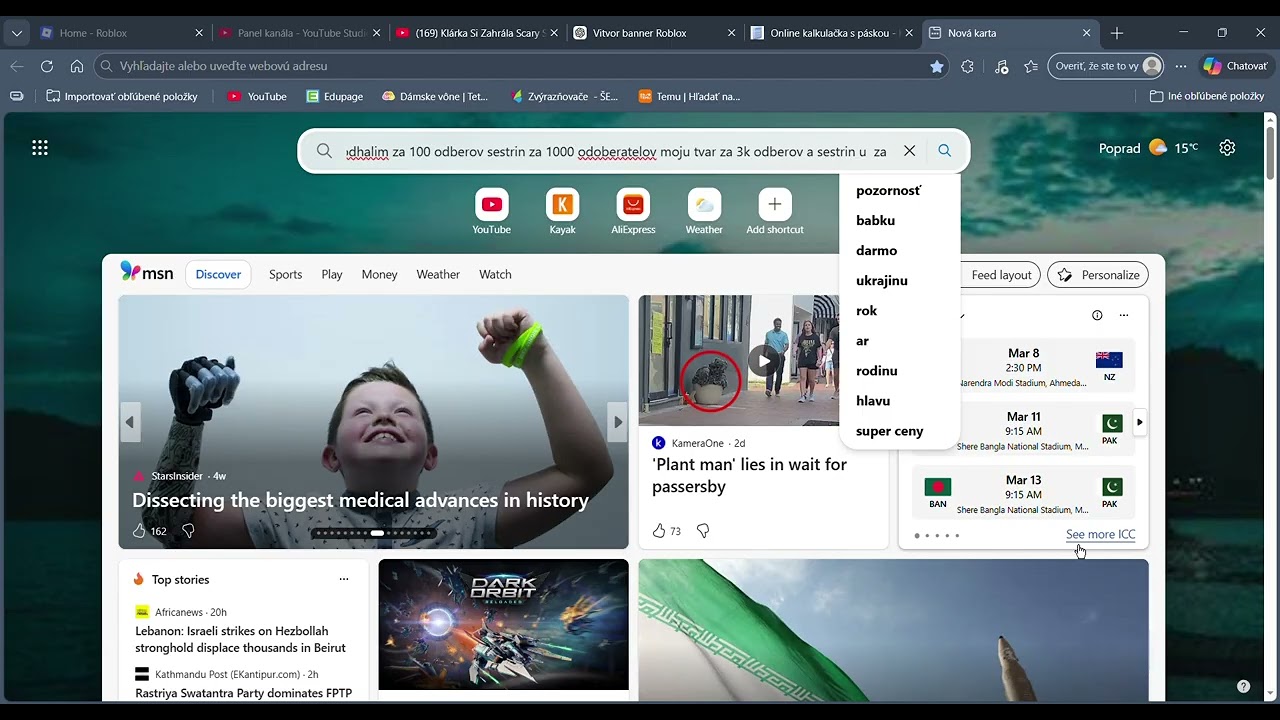Open the Copilot Chatovať button
This screenshot has width=1280, height=720.
pyautogui.click(x=1236, y=66)
